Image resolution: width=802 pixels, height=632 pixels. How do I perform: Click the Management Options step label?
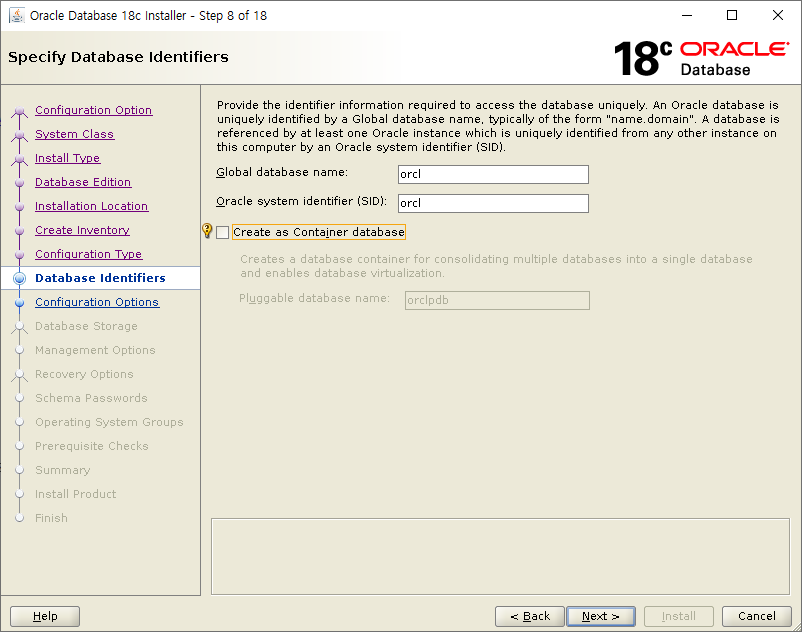tap(95, 350)
